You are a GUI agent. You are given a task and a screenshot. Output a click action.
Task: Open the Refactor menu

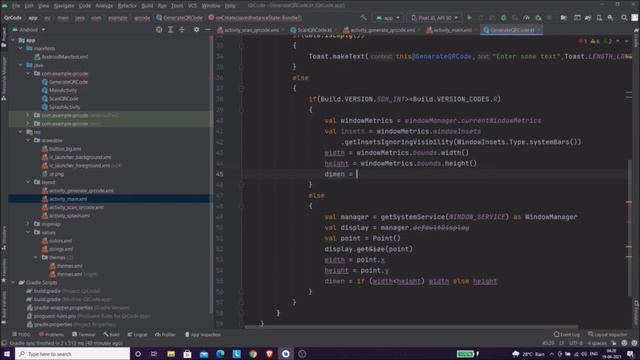tap(127, 6)
